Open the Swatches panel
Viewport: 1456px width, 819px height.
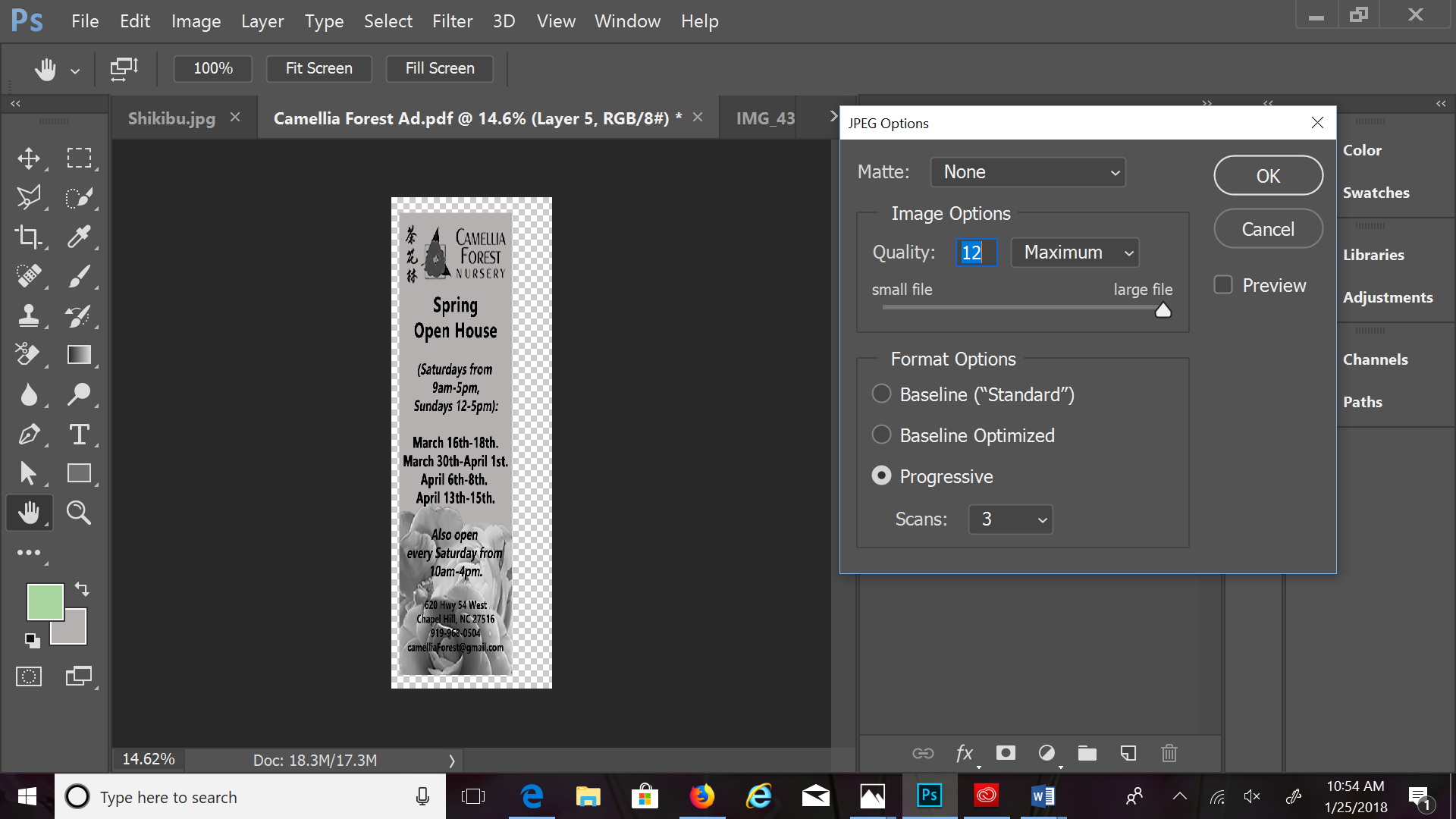[x=1376, y=193]
